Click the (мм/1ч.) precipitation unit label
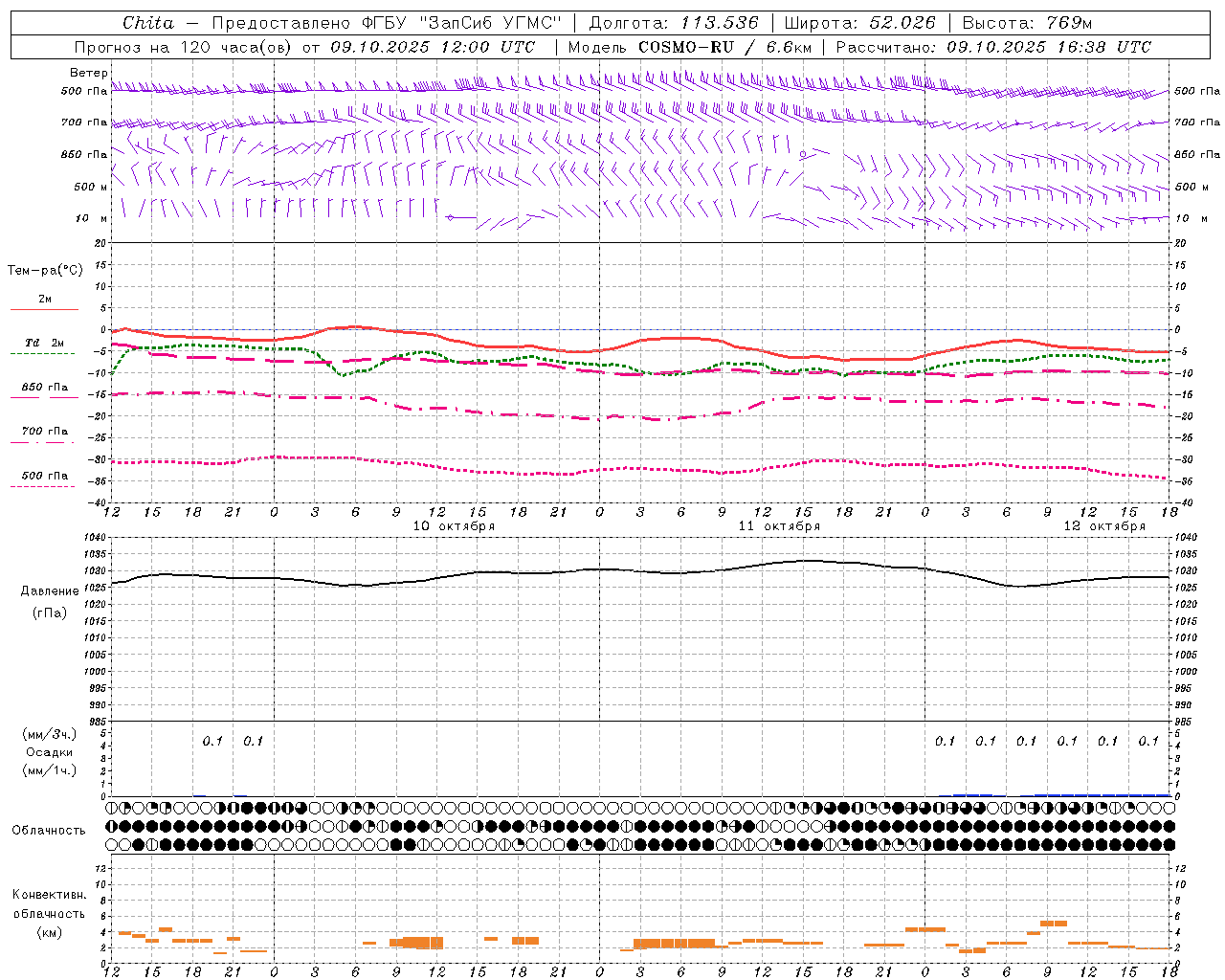 [x=50, y=770]
